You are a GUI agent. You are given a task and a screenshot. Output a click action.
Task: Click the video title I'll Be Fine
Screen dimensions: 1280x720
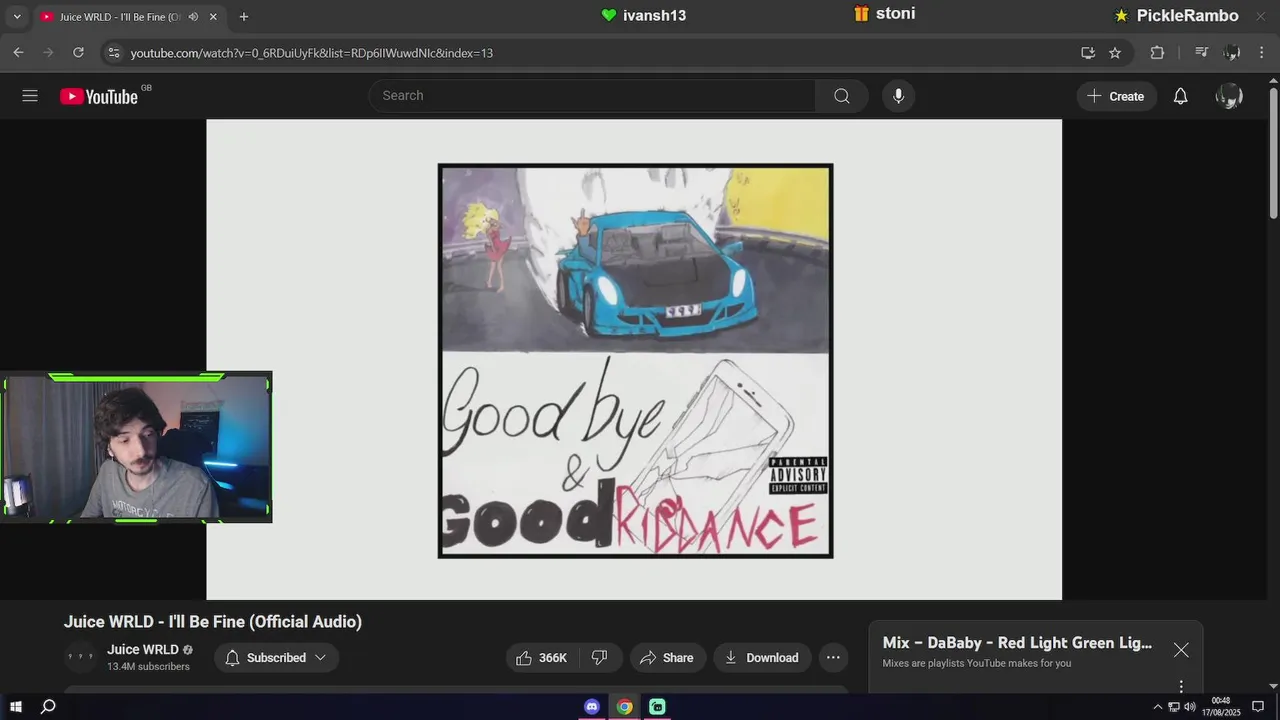[213, 622]
